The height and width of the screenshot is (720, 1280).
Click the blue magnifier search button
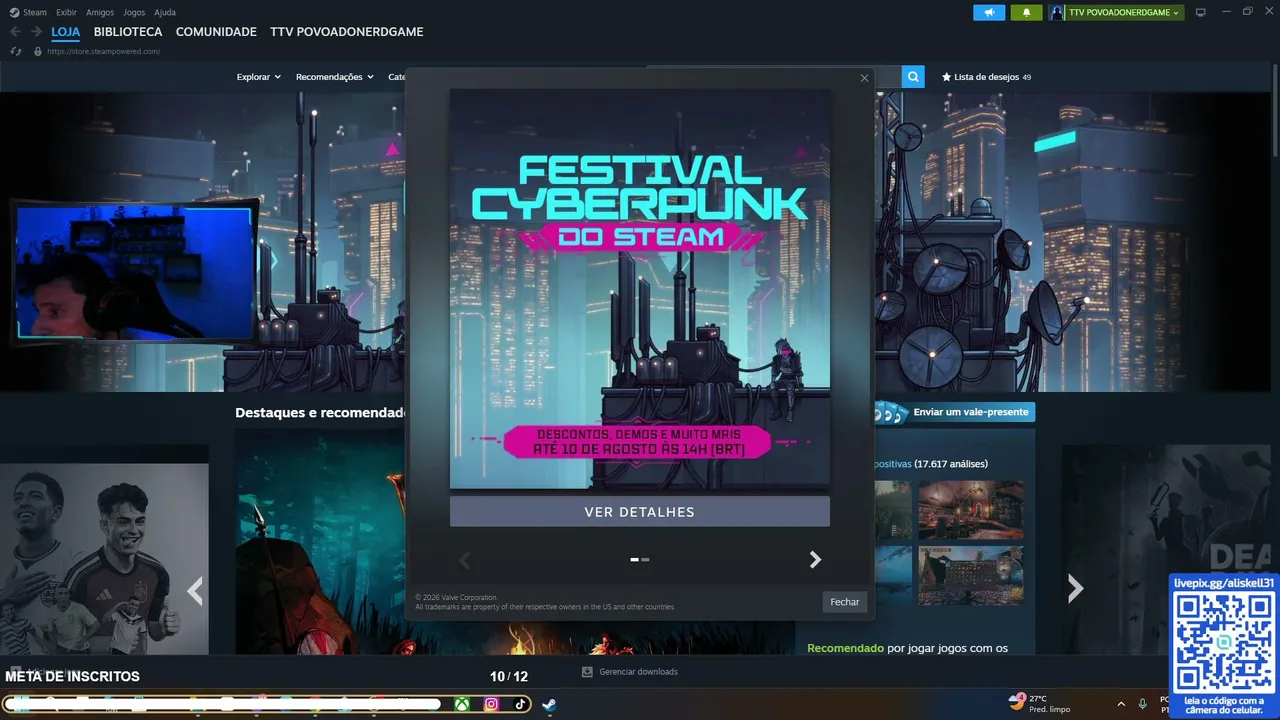pos(913,77)
